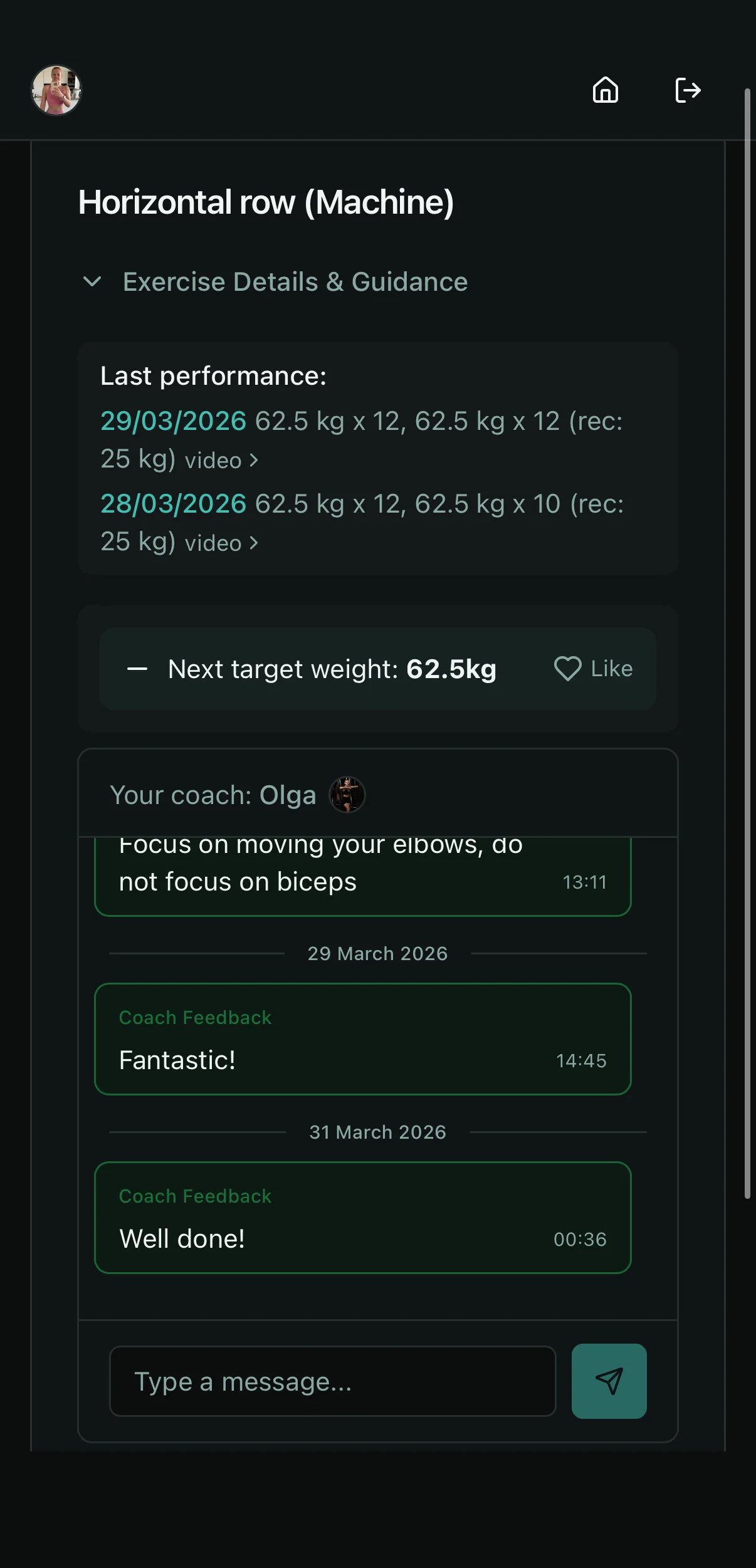Open video for 28/03/2026 performance
Image resolution: width=756 pixels, height=1568 pixels.
221,543
